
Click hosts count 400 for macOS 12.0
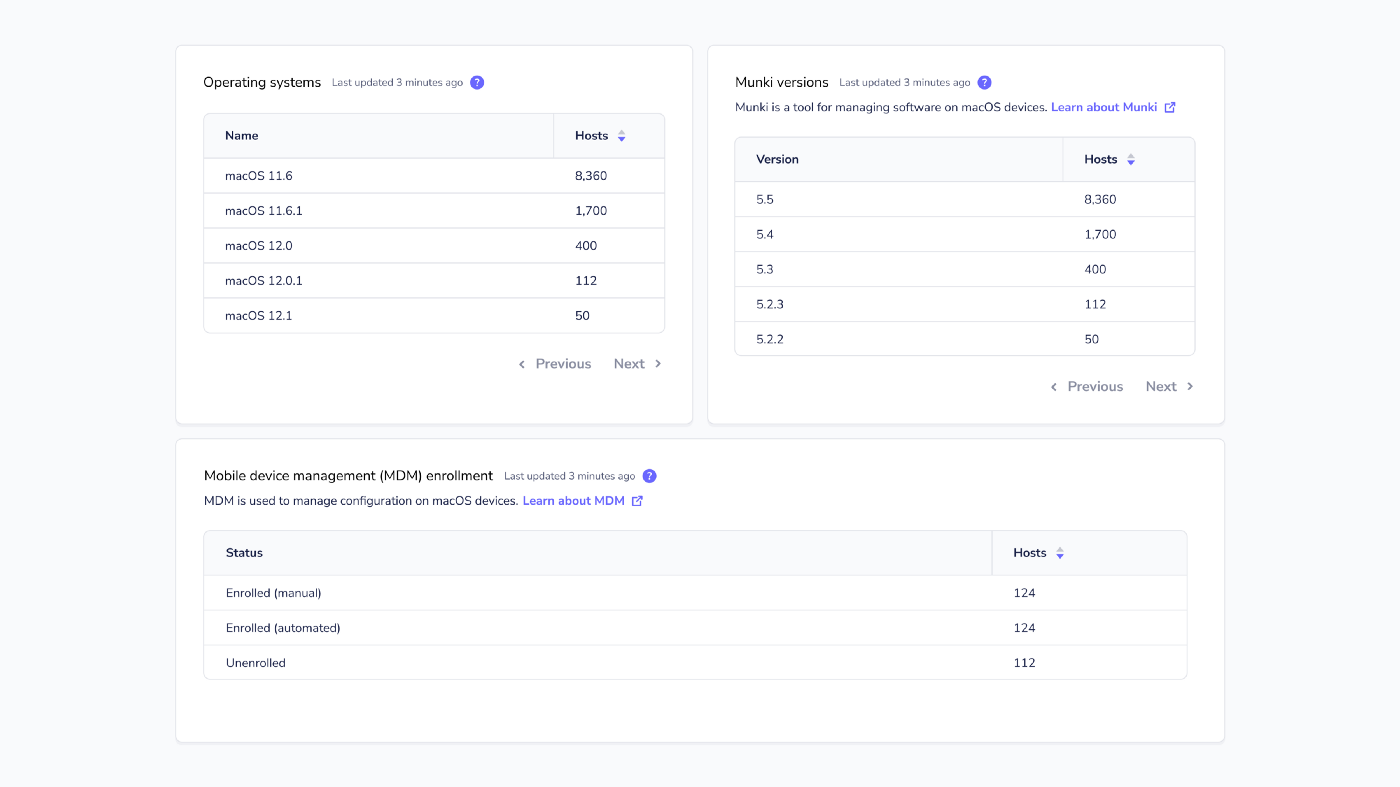(586, 246)
